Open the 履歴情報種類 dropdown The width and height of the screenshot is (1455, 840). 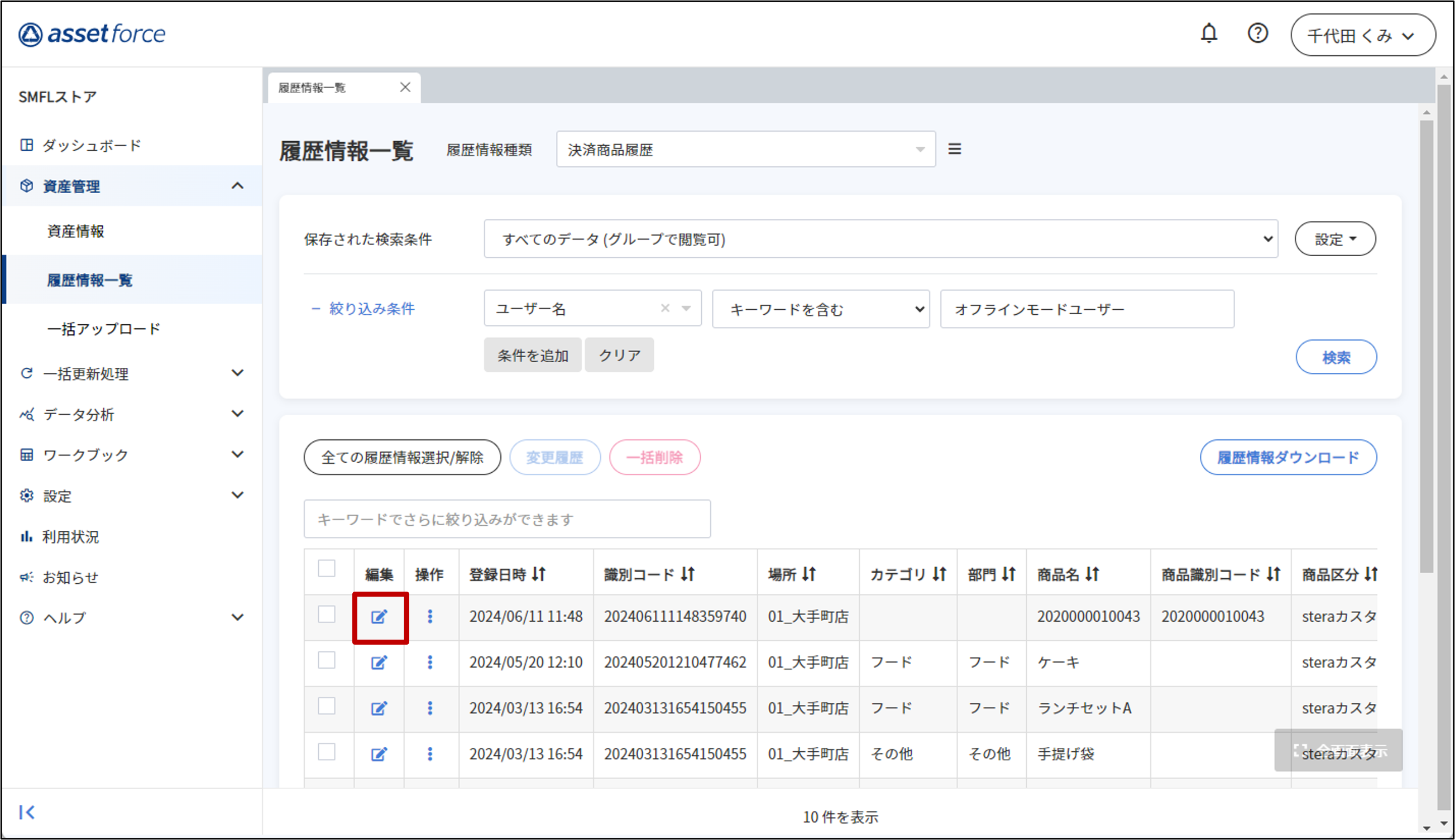(745, 150)
